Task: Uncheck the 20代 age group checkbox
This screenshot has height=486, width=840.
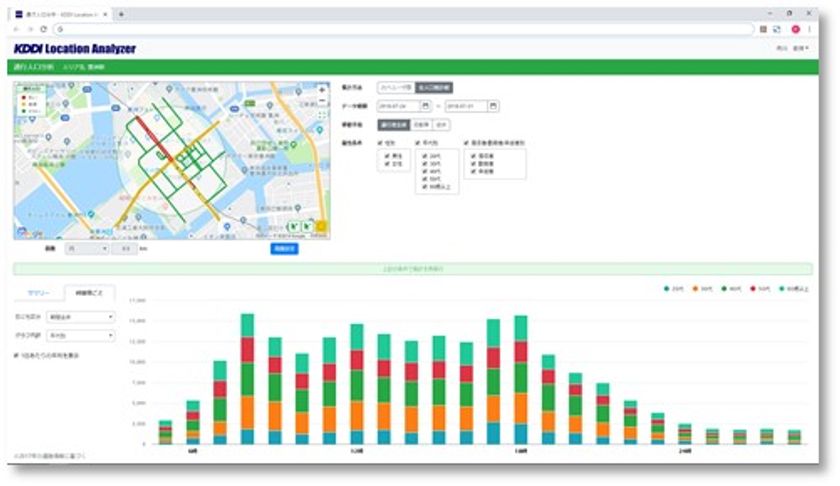Action: point(425,156)
